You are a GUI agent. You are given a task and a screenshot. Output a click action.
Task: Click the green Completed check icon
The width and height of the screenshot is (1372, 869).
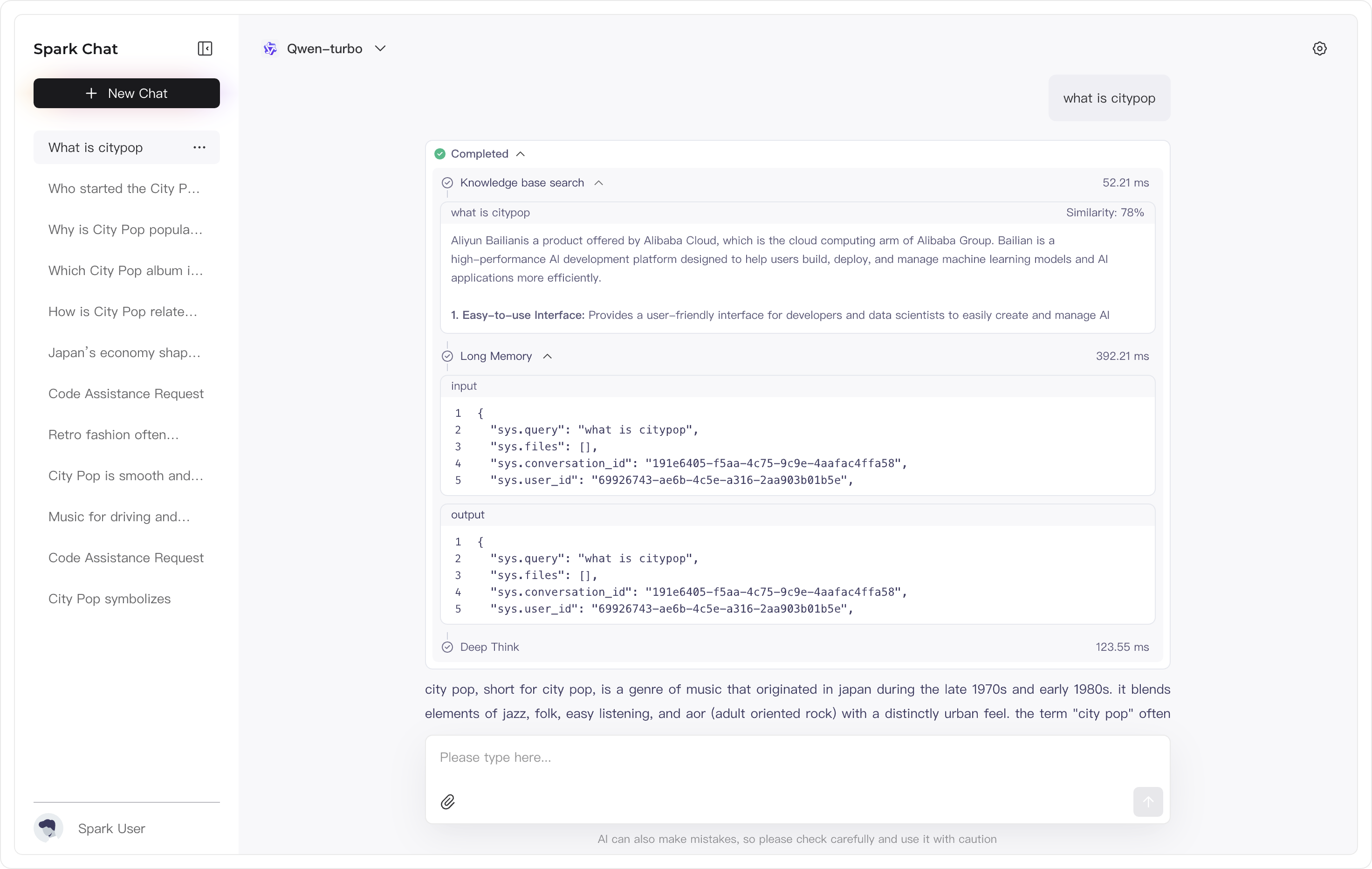tap(440, 154)
